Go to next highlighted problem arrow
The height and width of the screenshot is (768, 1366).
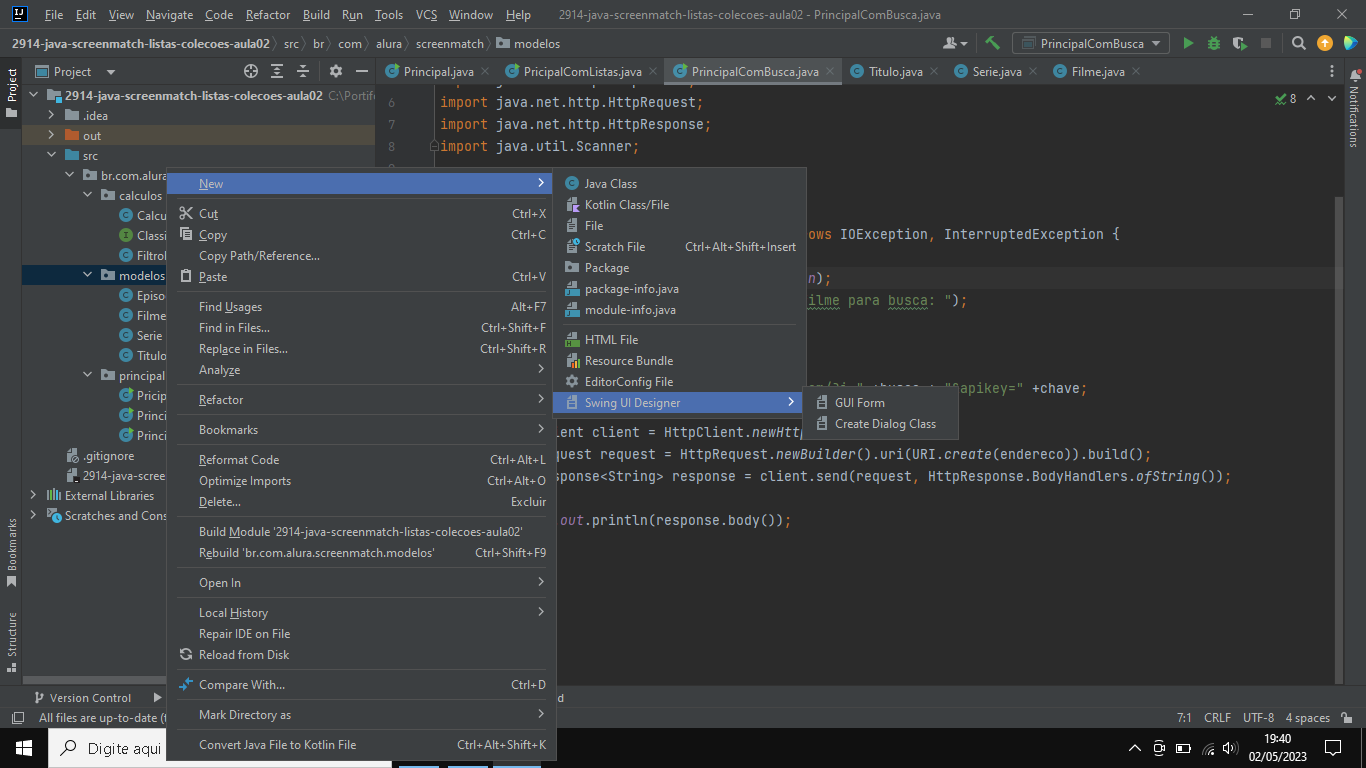(1333, 99)
